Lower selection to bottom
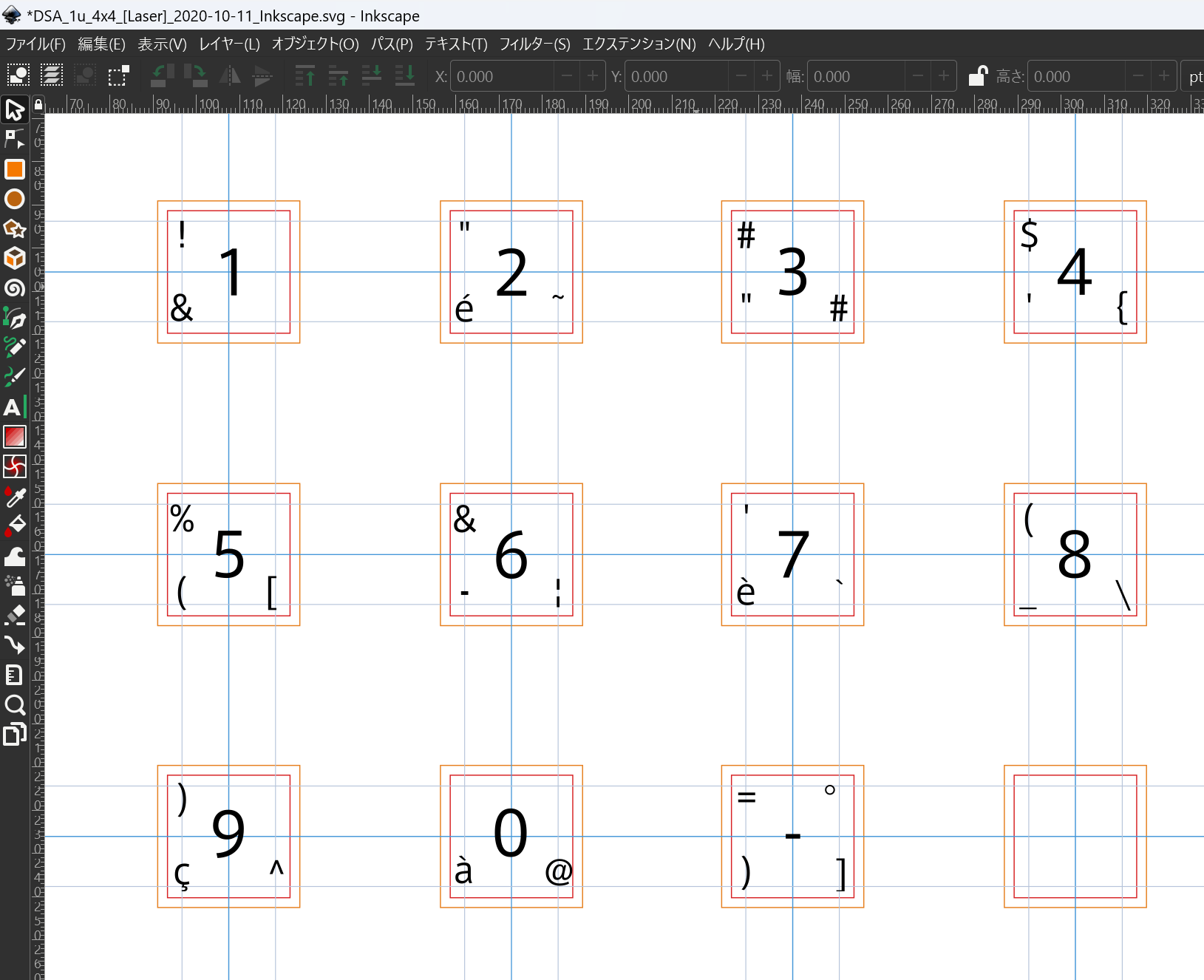Screen dimensions: 1204x980 pyautogui.click(x=404, y=75)
